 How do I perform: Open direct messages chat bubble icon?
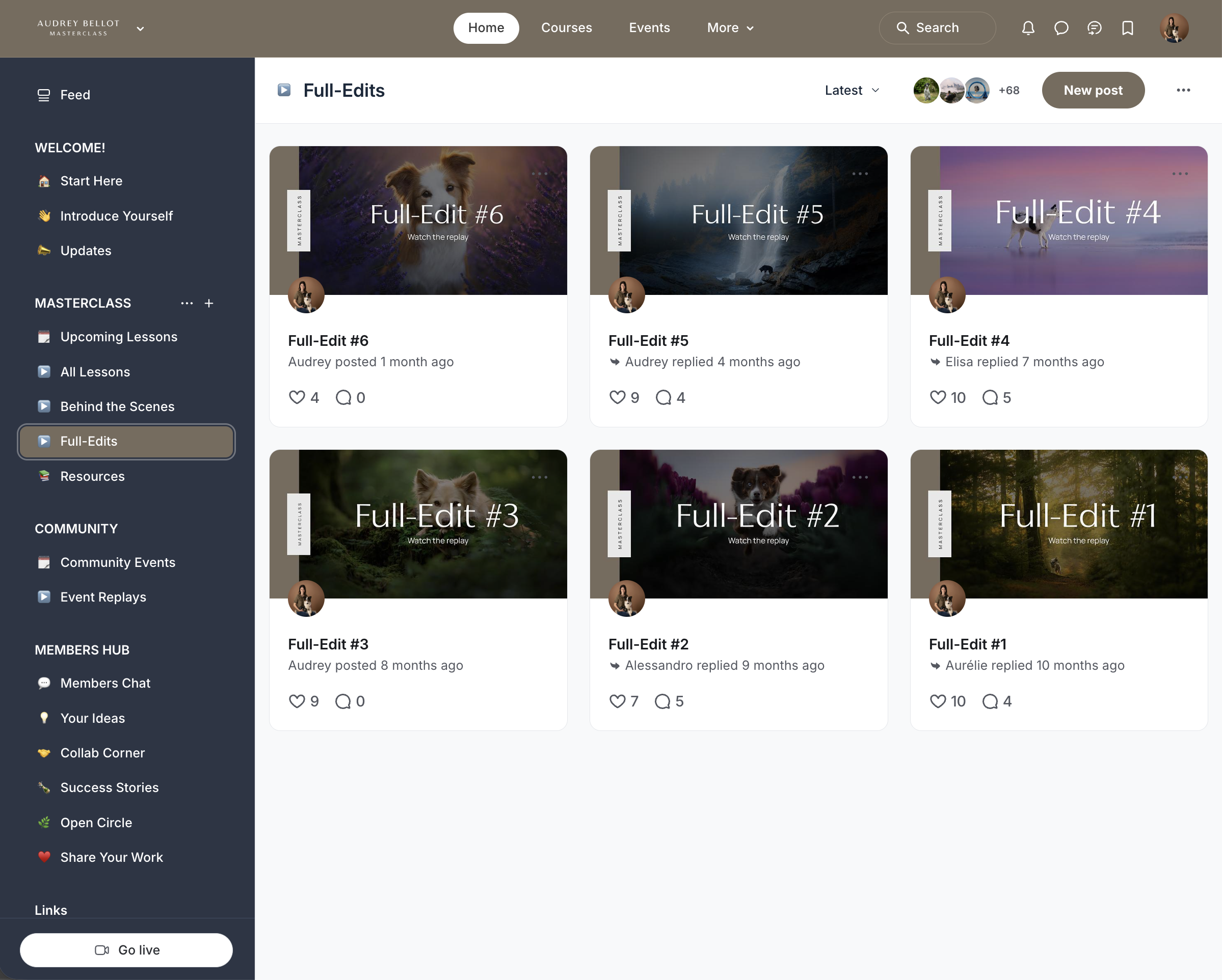tap(1061, 28)
